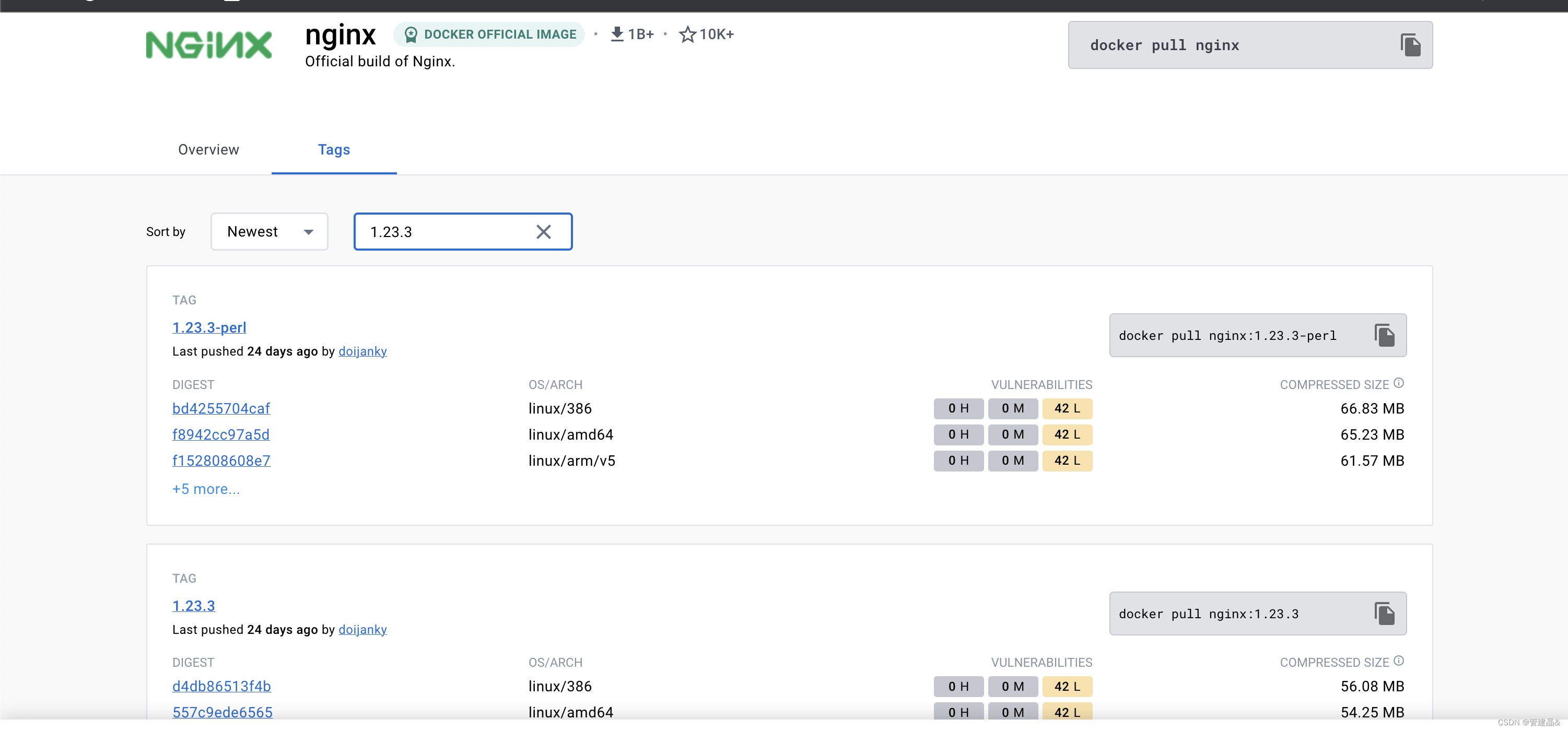Click the 0 M badge for f152808608e7
The width and height of the screenshot is (1568, 731).
click(1013, 461)
